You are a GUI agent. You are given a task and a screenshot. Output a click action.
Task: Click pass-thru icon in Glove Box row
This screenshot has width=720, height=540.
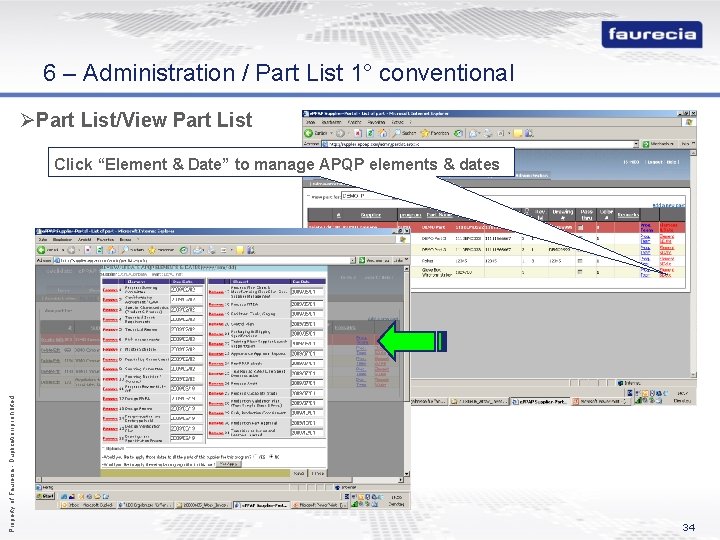click(x=579, y=272)
